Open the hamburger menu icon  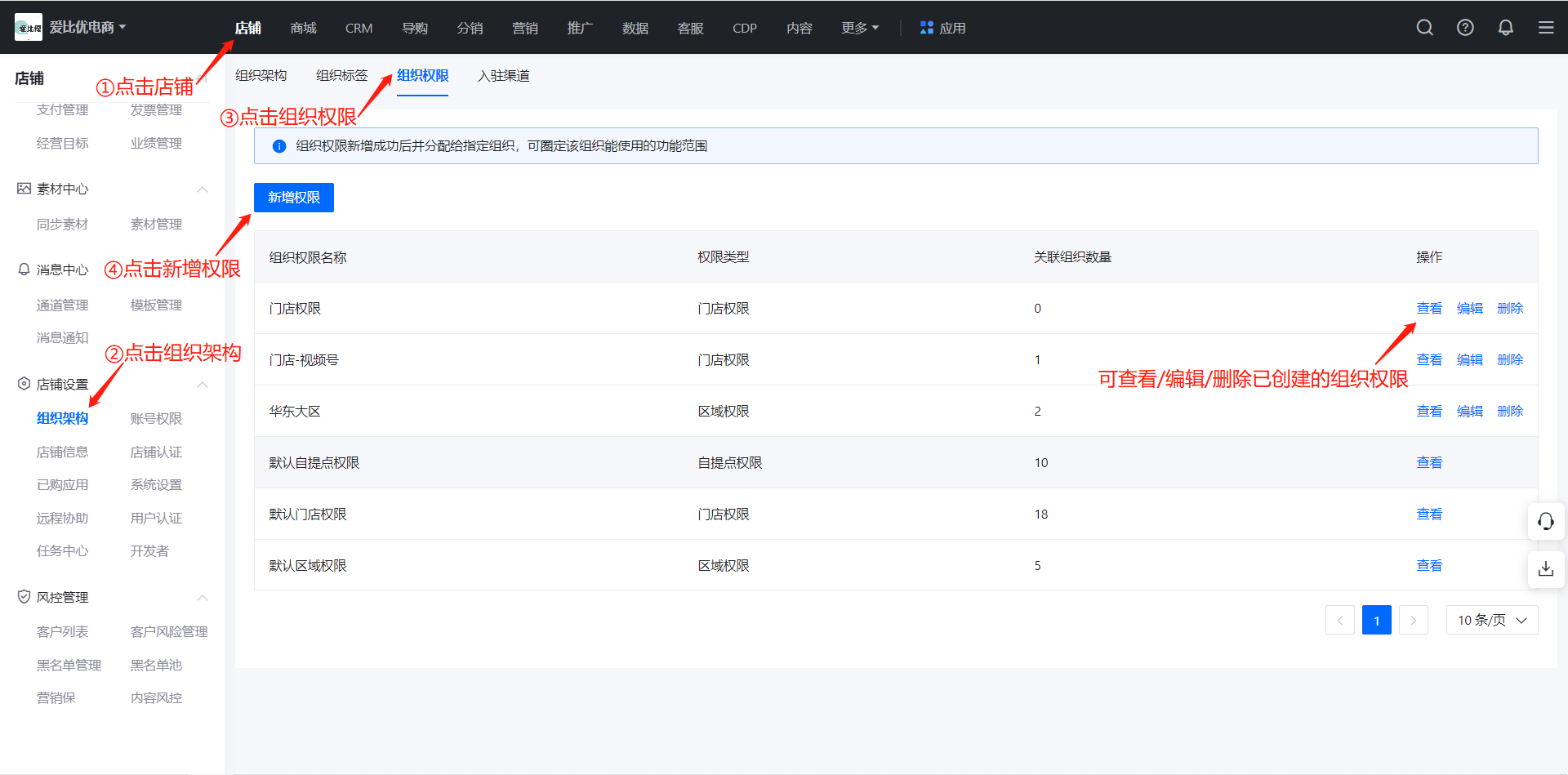coord(1546,28)
